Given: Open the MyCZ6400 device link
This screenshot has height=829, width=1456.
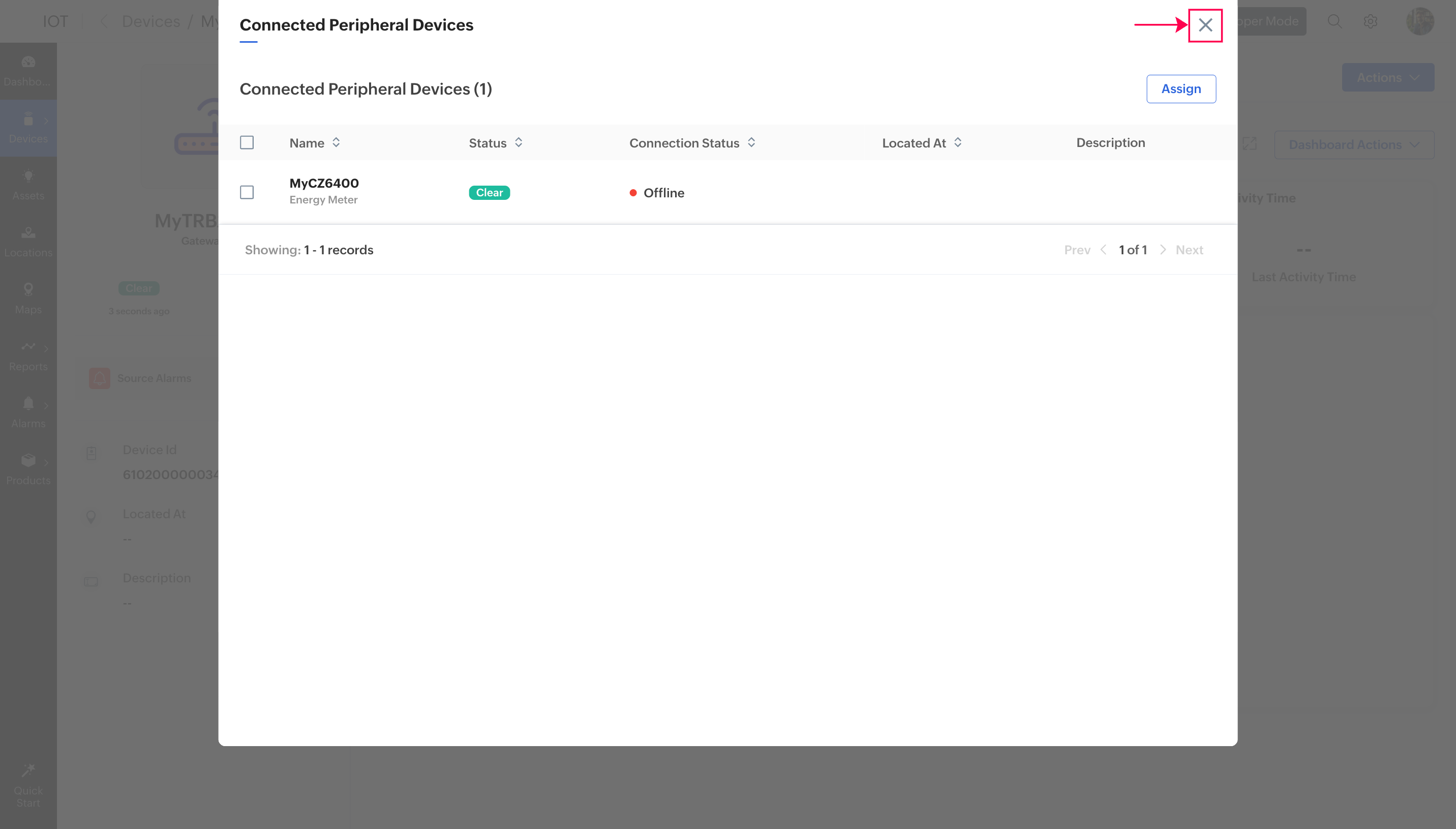Looking at the screenshot, I should pos(324,183).
